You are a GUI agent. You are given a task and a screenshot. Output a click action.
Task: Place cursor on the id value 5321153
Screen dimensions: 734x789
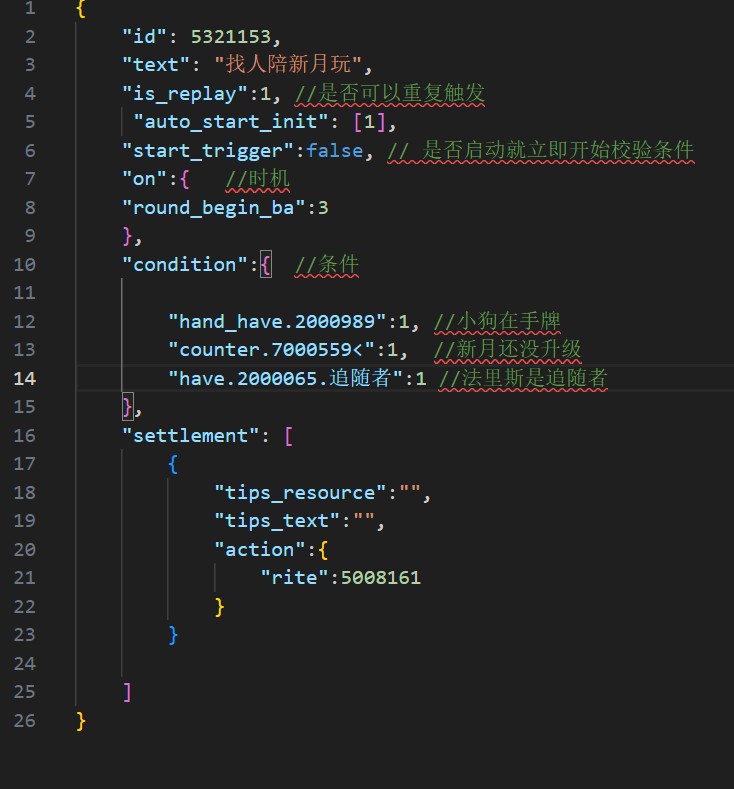(x=230, y=36)
